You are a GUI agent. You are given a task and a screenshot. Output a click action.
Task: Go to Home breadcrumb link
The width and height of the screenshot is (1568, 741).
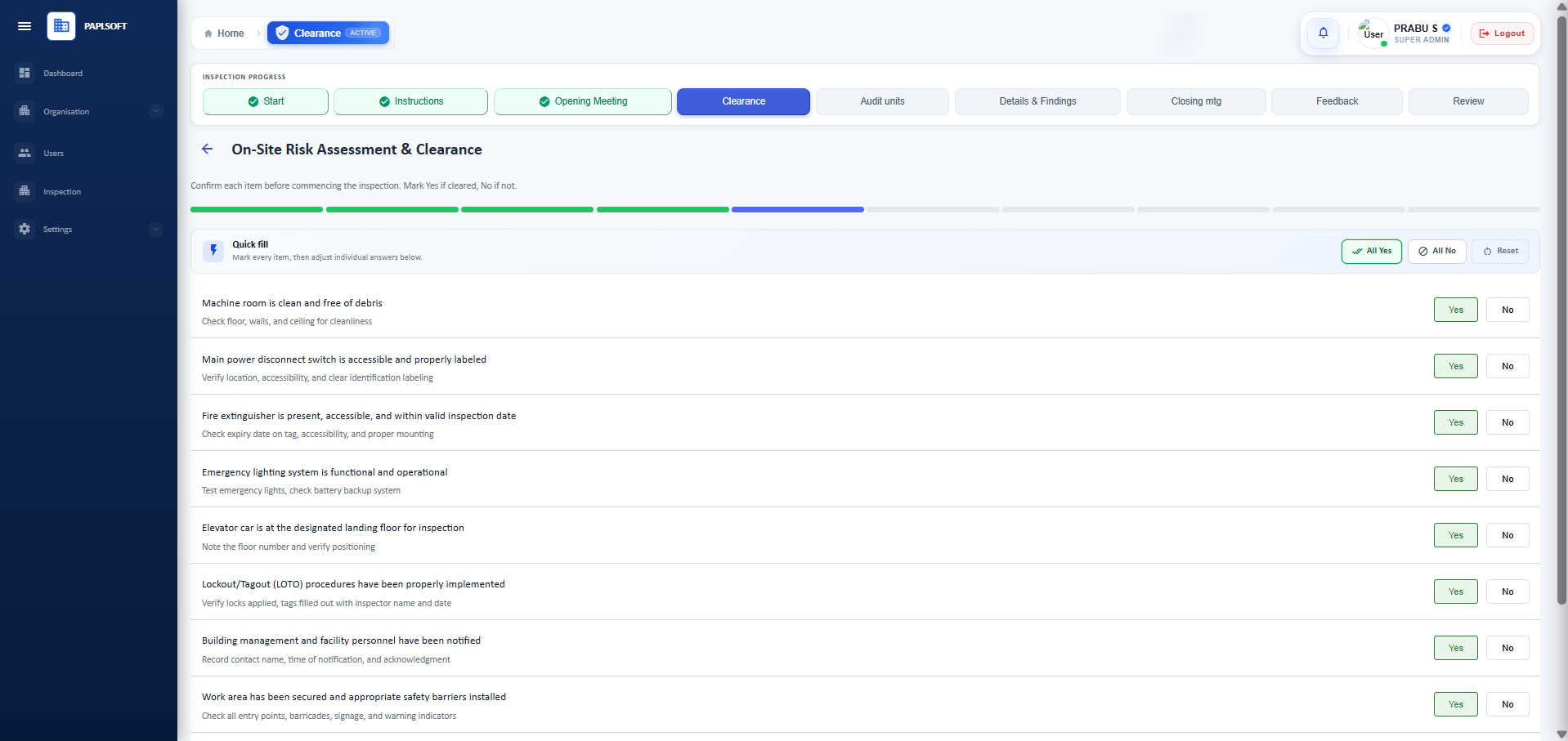tap(224, 33)
